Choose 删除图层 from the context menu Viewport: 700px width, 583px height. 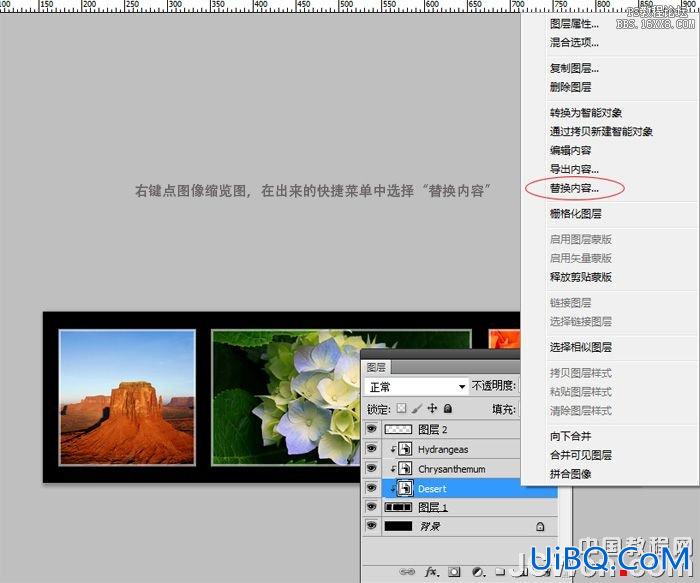pyautogui.click(x=571, y=87)
